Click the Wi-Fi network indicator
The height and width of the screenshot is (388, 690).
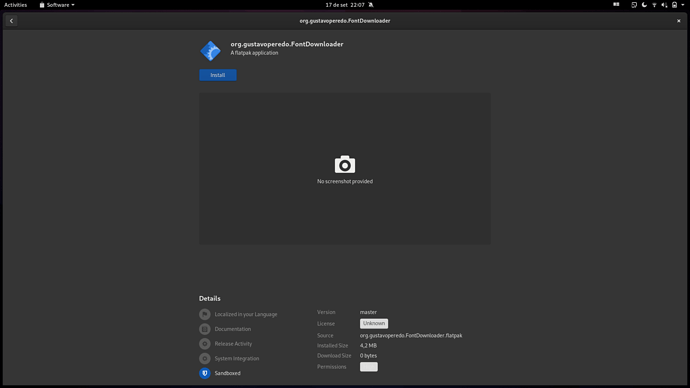pos(654,5)
